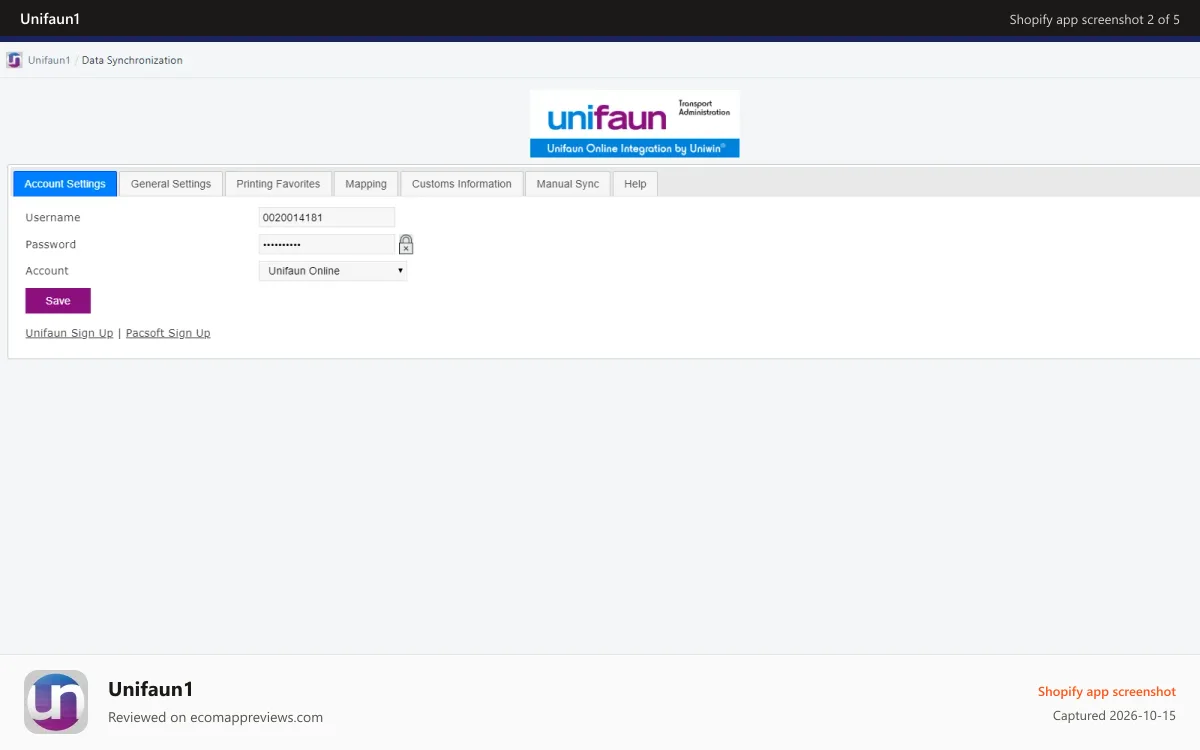Go to the Printing Favorites tab
Image resolution: width=1200 pixels, height=750 pixels.
pyautogui.click(x=278, y=184)
